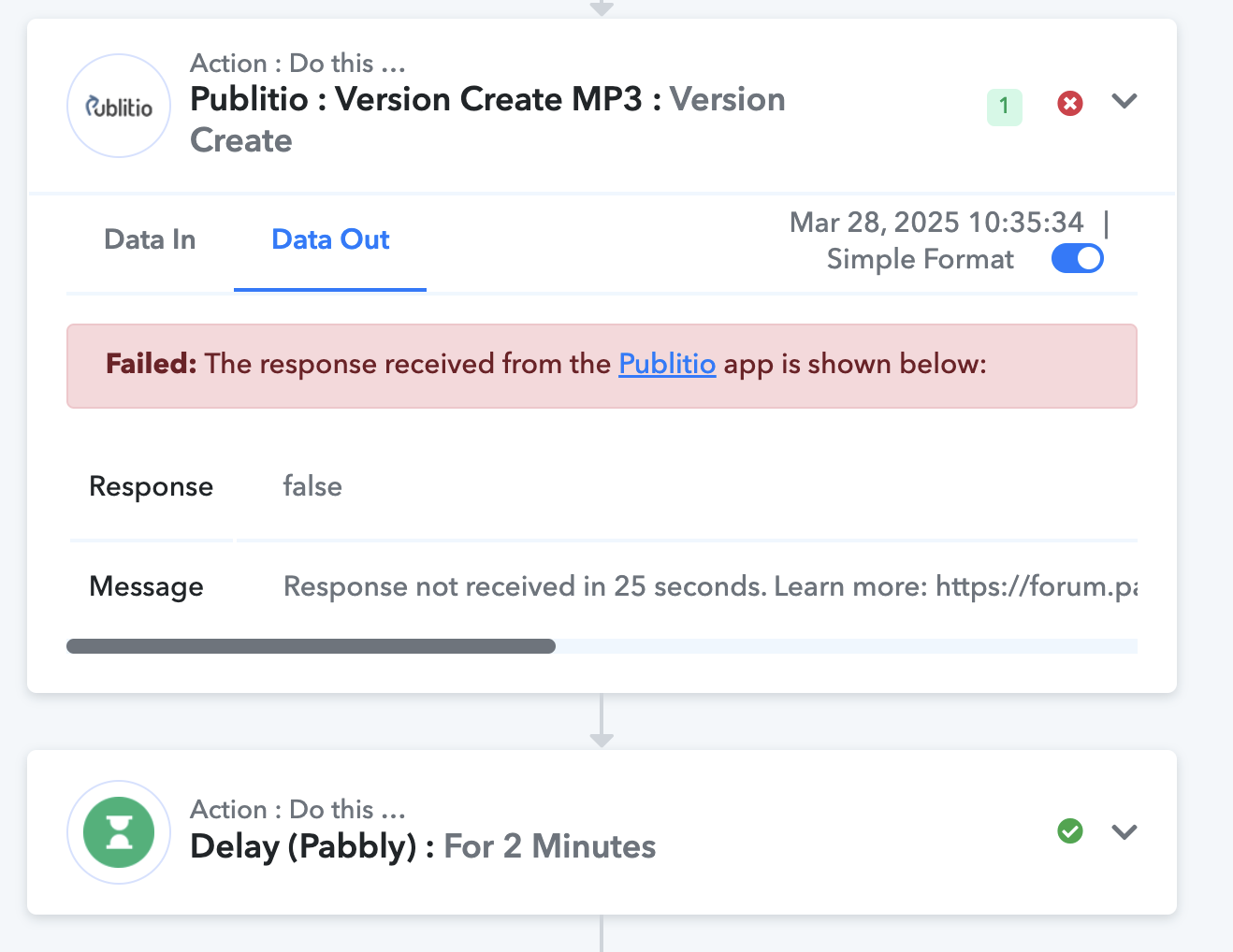Click the 'Failed:' error banner text
This screenshot has height=952, width=1233.
tap(152, 364)
